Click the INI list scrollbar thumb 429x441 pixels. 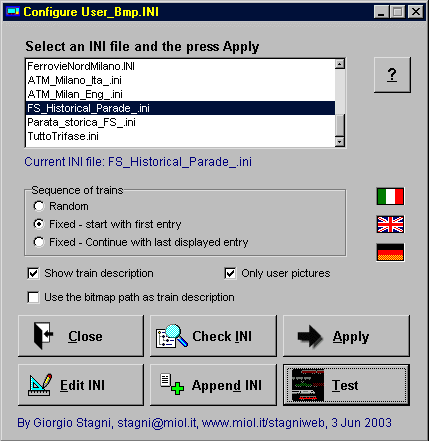click(x=340, y=125)
